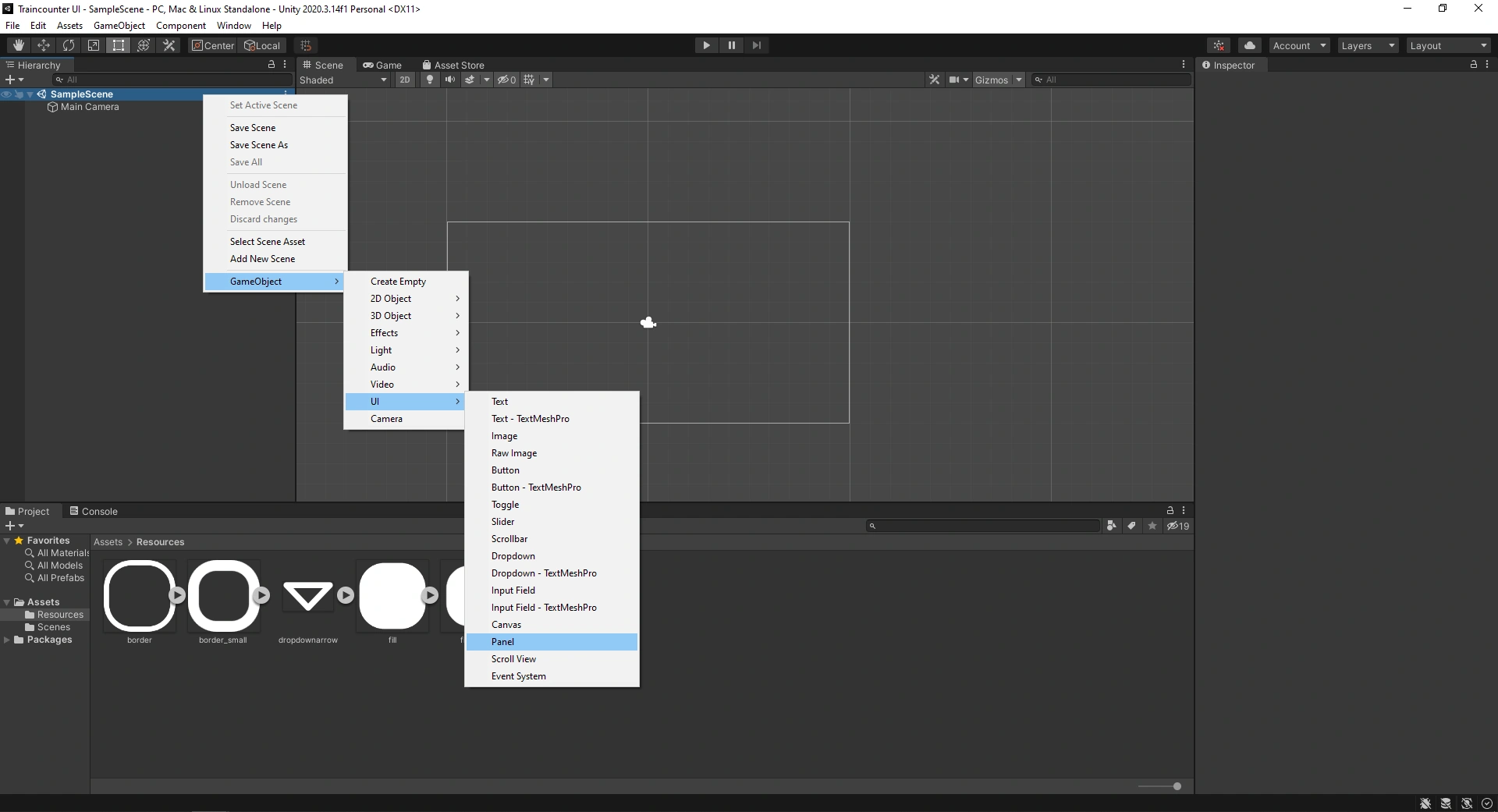Toggle the Local handle rotation button
The width and height of the screenshot is (1498, 812).
(x=262, y=45)
